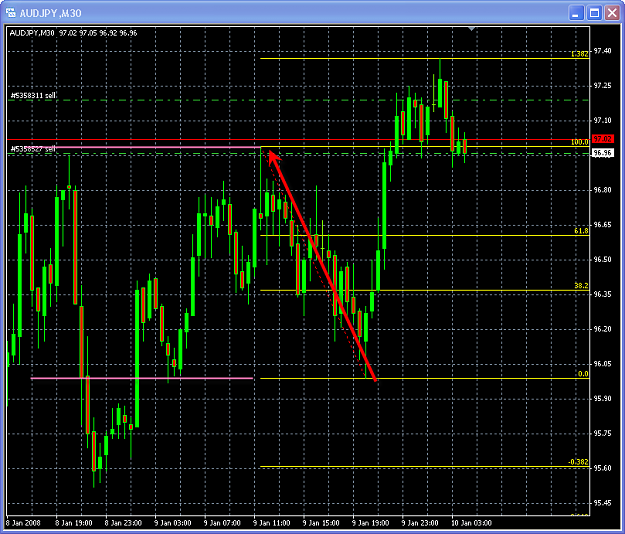Select the #5358527 sell order label
The height and width of the screenshot is (534, 625).
point(33,149)
